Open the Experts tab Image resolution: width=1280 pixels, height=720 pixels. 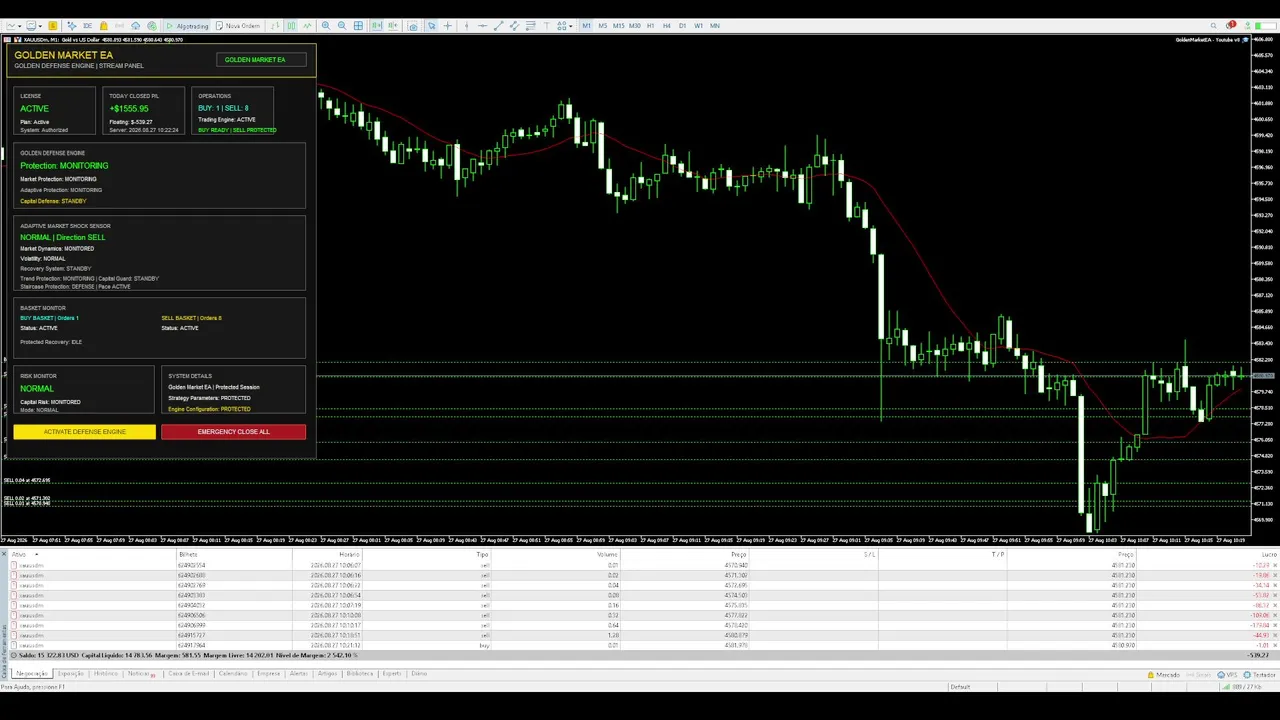coord(391,674)
